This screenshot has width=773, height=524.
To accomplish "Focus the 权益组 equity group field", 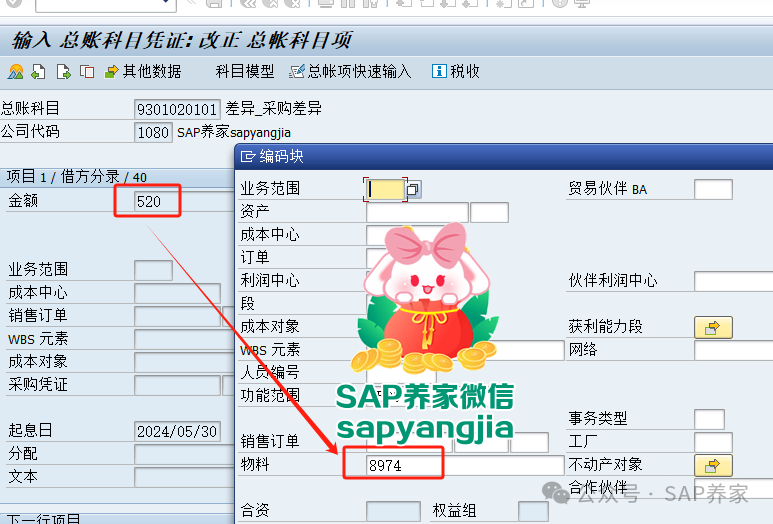I will click(533, 511).
